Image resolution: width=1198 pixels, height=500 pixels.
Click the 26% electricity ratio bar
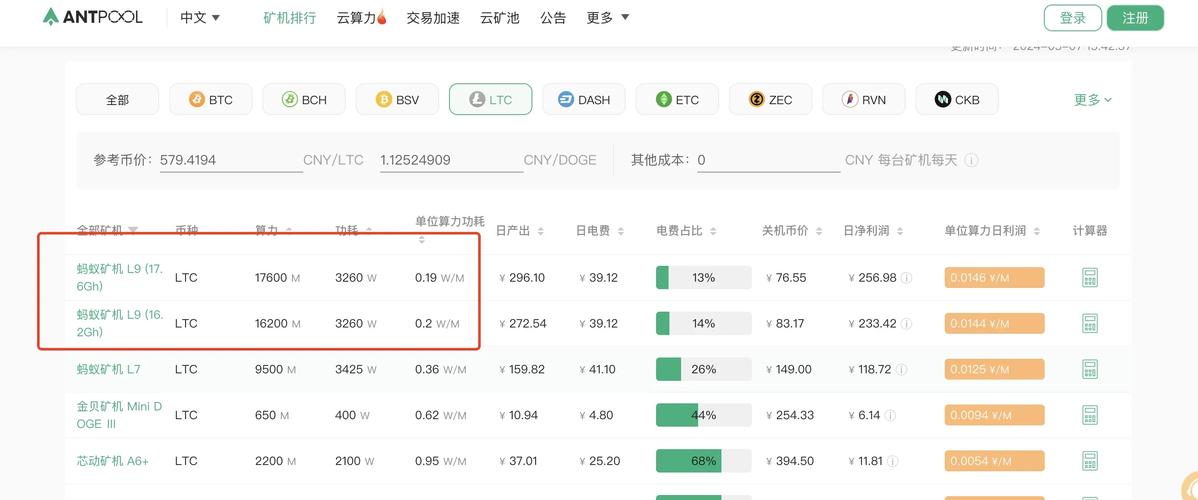[704, 369]
